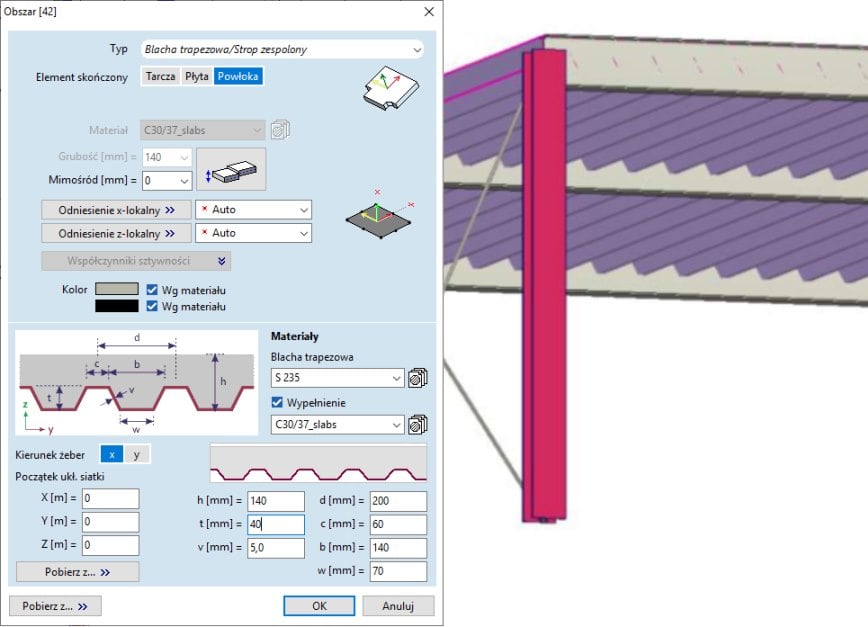Viewport: 868px width, 627px height.
Task: Open the Blacha trapezowa S 235 dropdown
Action: [x=396, y=378]
